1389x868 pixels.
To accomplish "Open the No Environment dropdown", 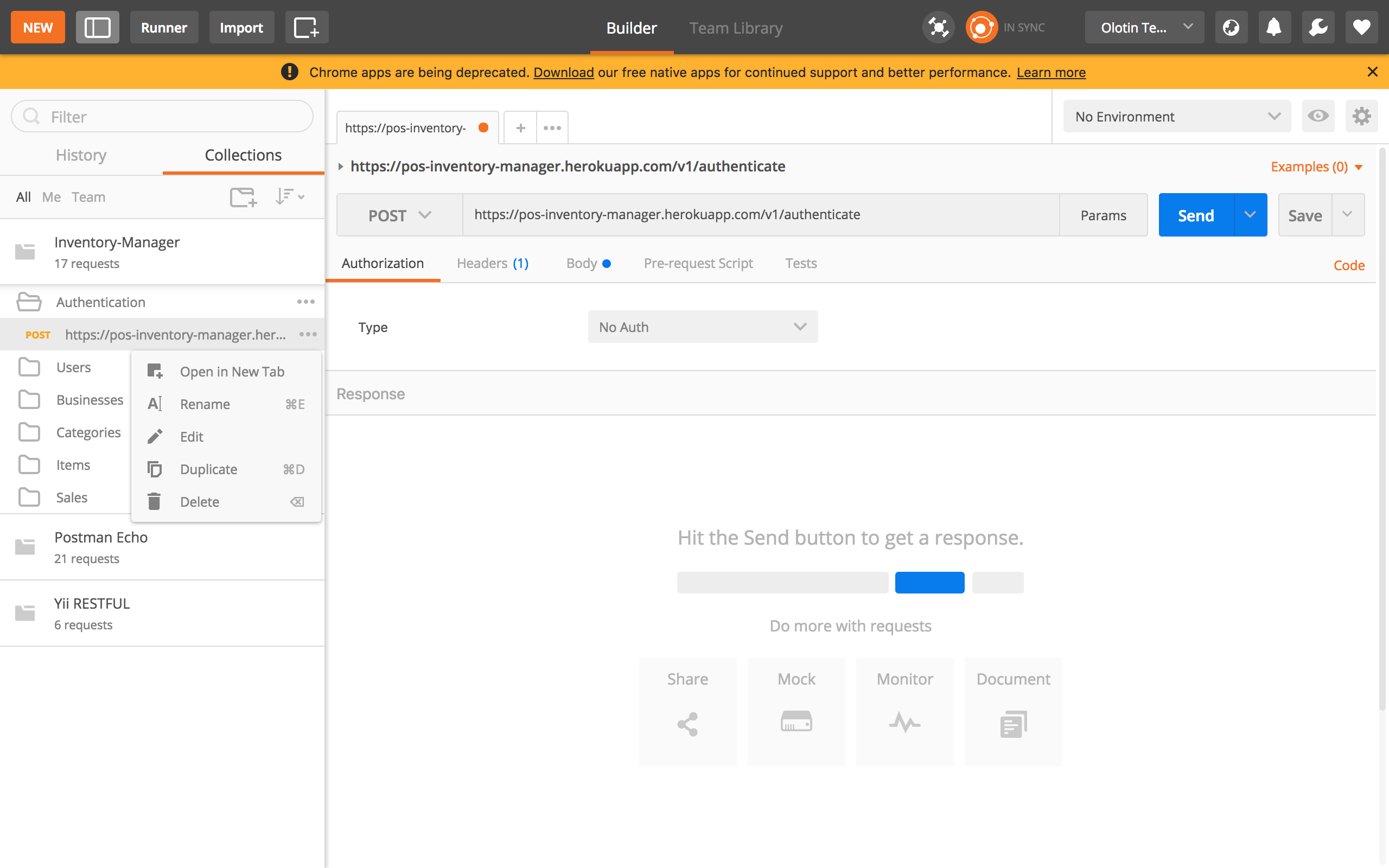I will (x=1177, y=117).
